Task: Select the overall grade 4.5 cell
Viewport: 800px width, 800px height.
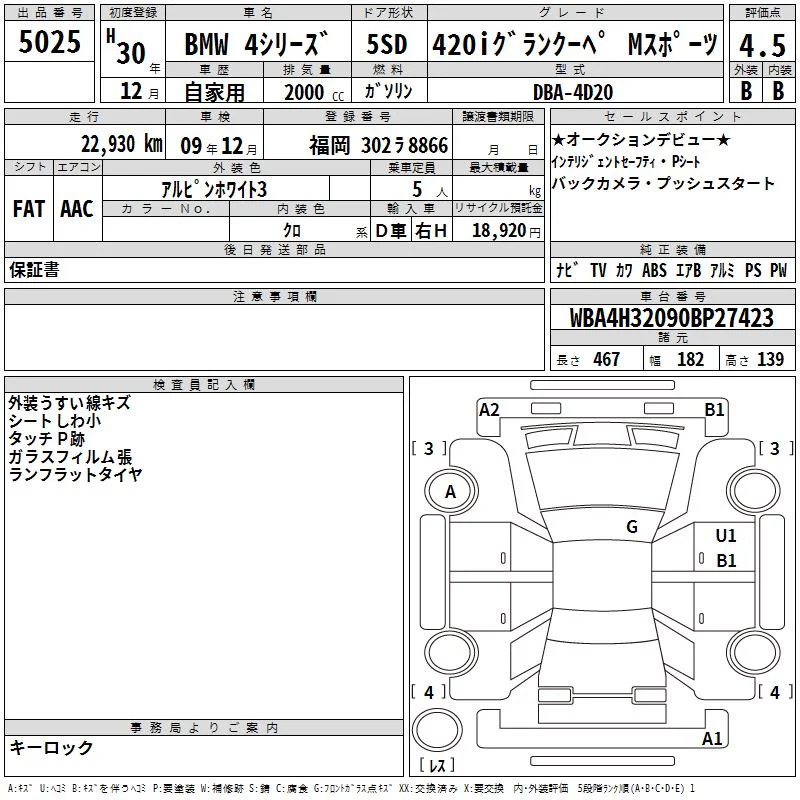Action: coord(762,45)
